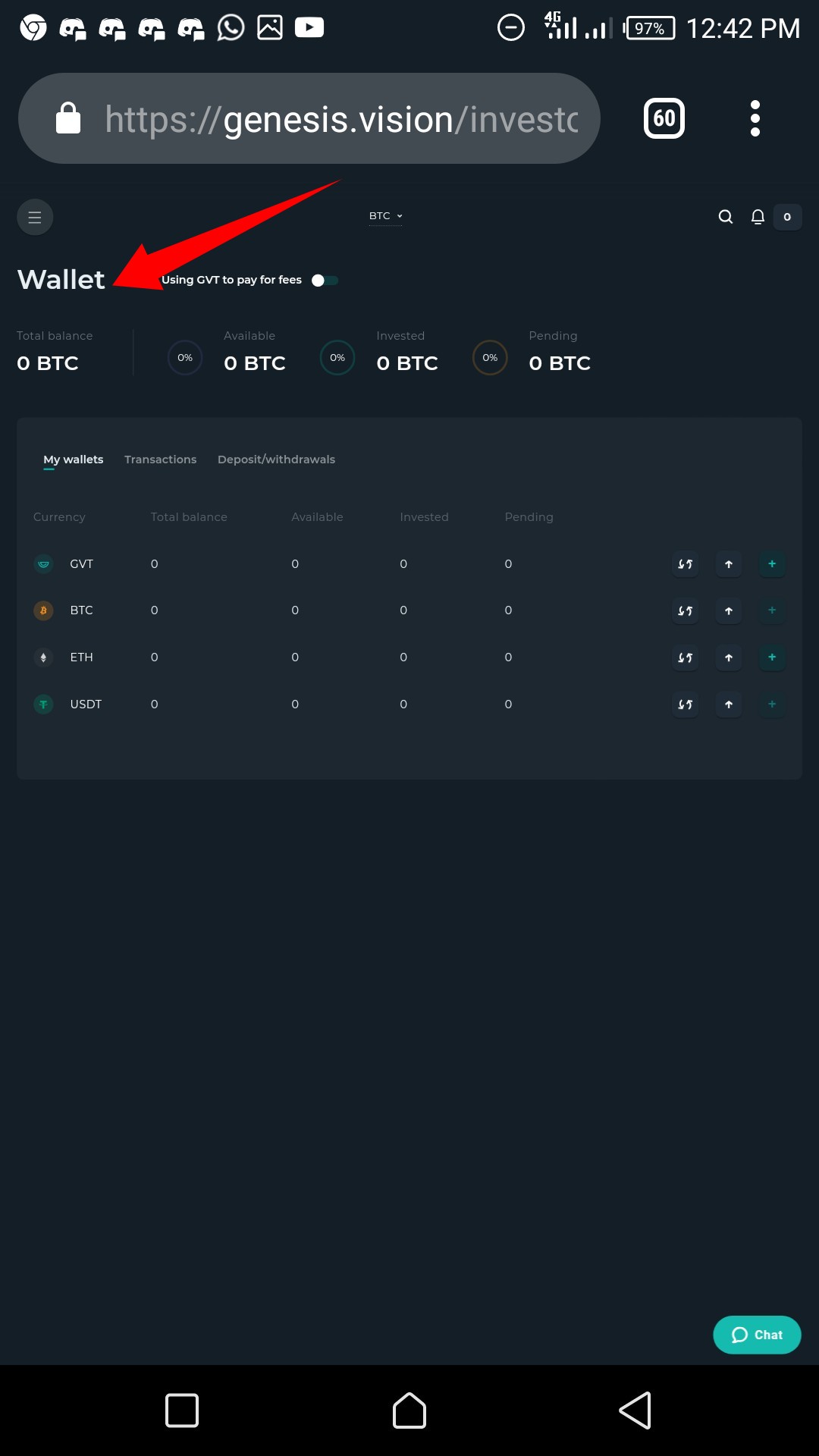
Task: Click the Invested 0% progress circle
Action: [337, 358]
